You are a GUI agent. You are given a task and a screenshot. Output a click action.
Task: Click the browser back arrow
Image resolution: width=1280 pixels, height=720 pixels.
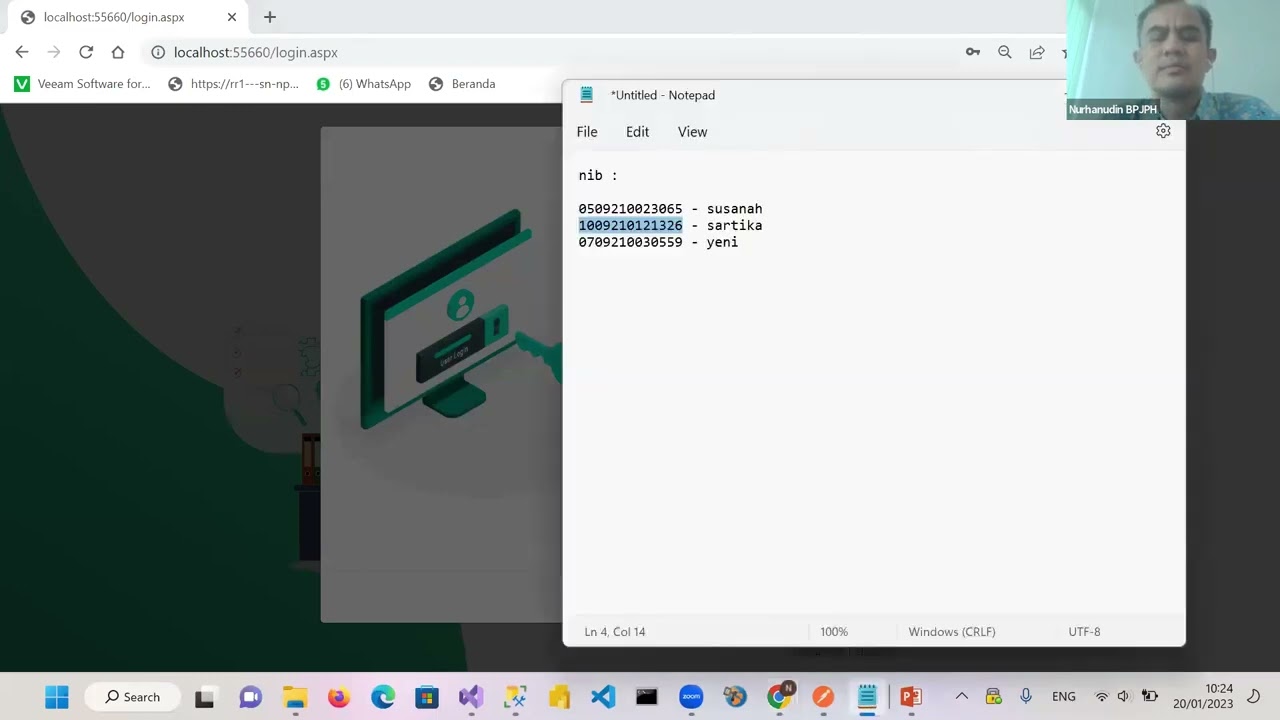tap(22, 52)
